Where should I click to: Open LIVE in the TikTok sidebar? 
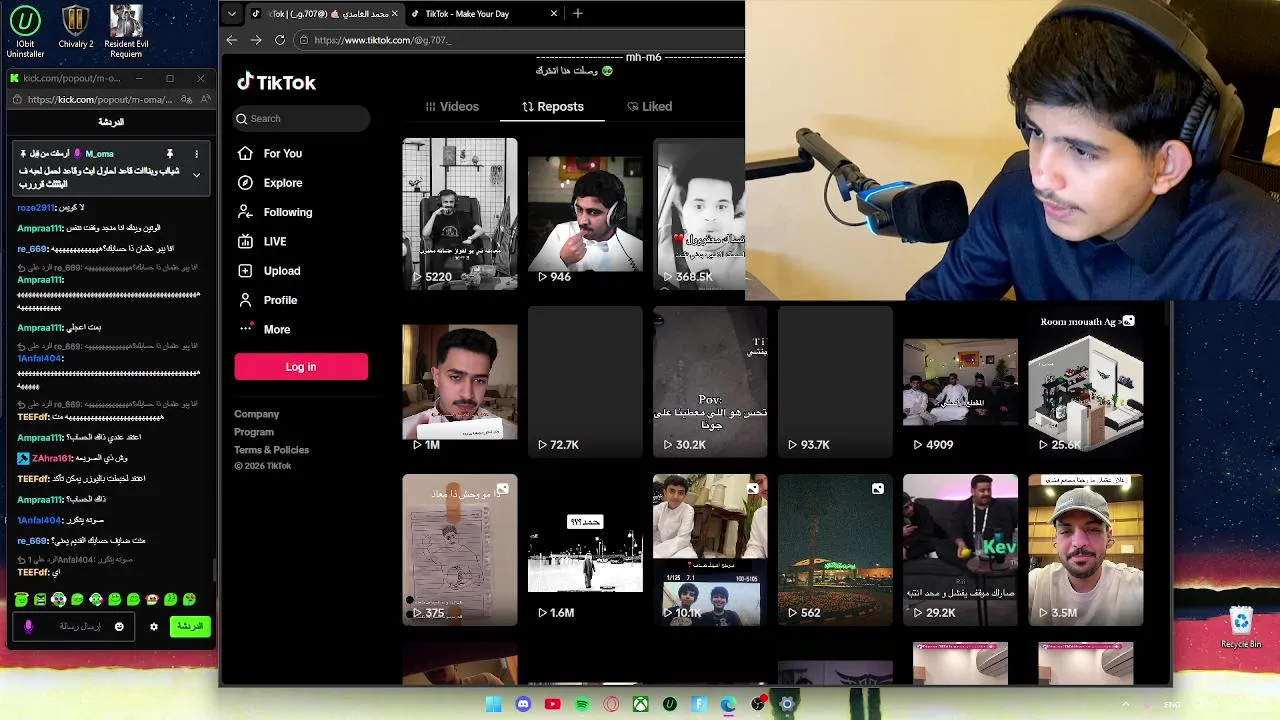click(262, 241)
